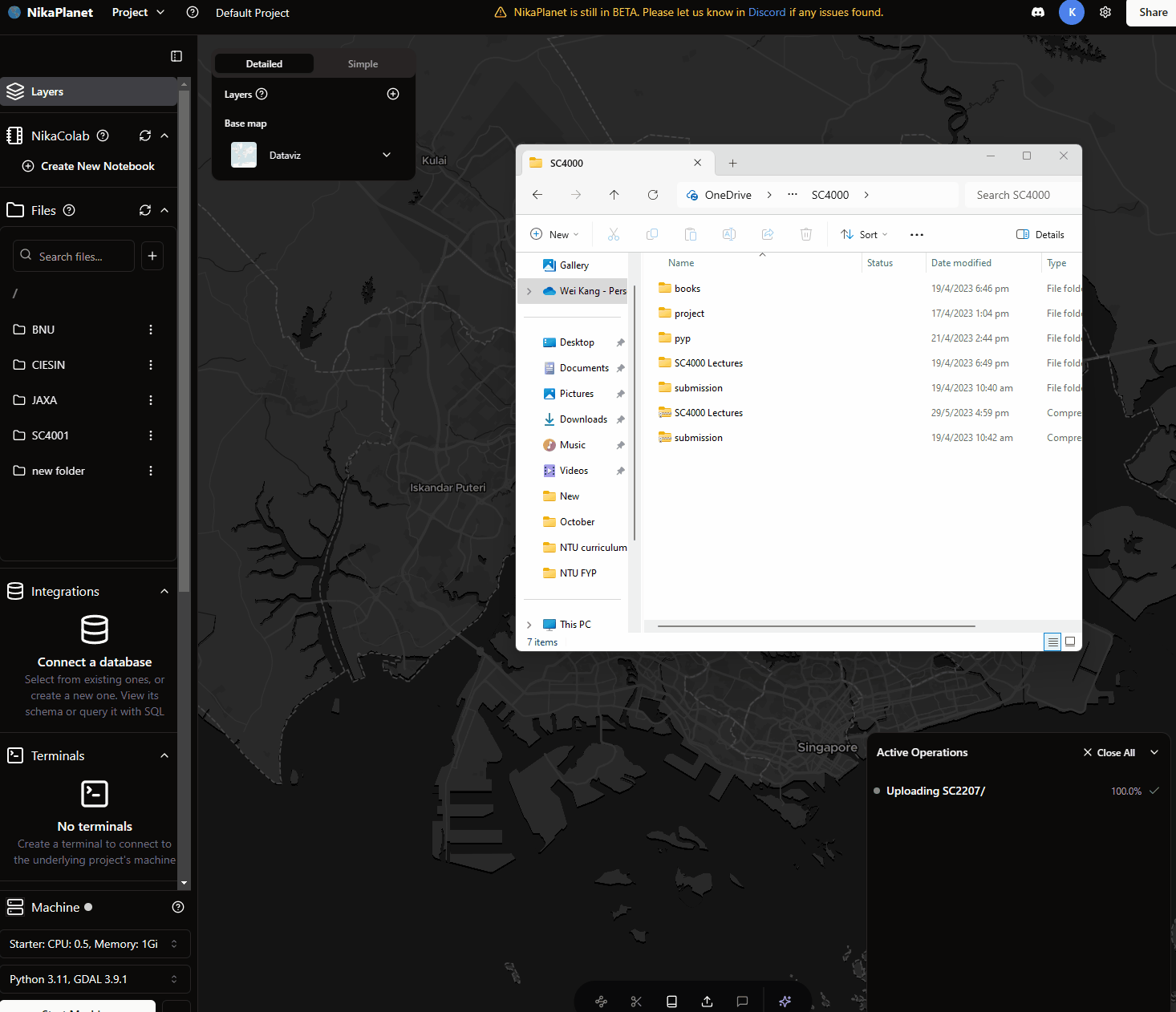Select the scissors clip tool
Viewport: 1176px width, 1012px height.
(x=636, y=1001)
